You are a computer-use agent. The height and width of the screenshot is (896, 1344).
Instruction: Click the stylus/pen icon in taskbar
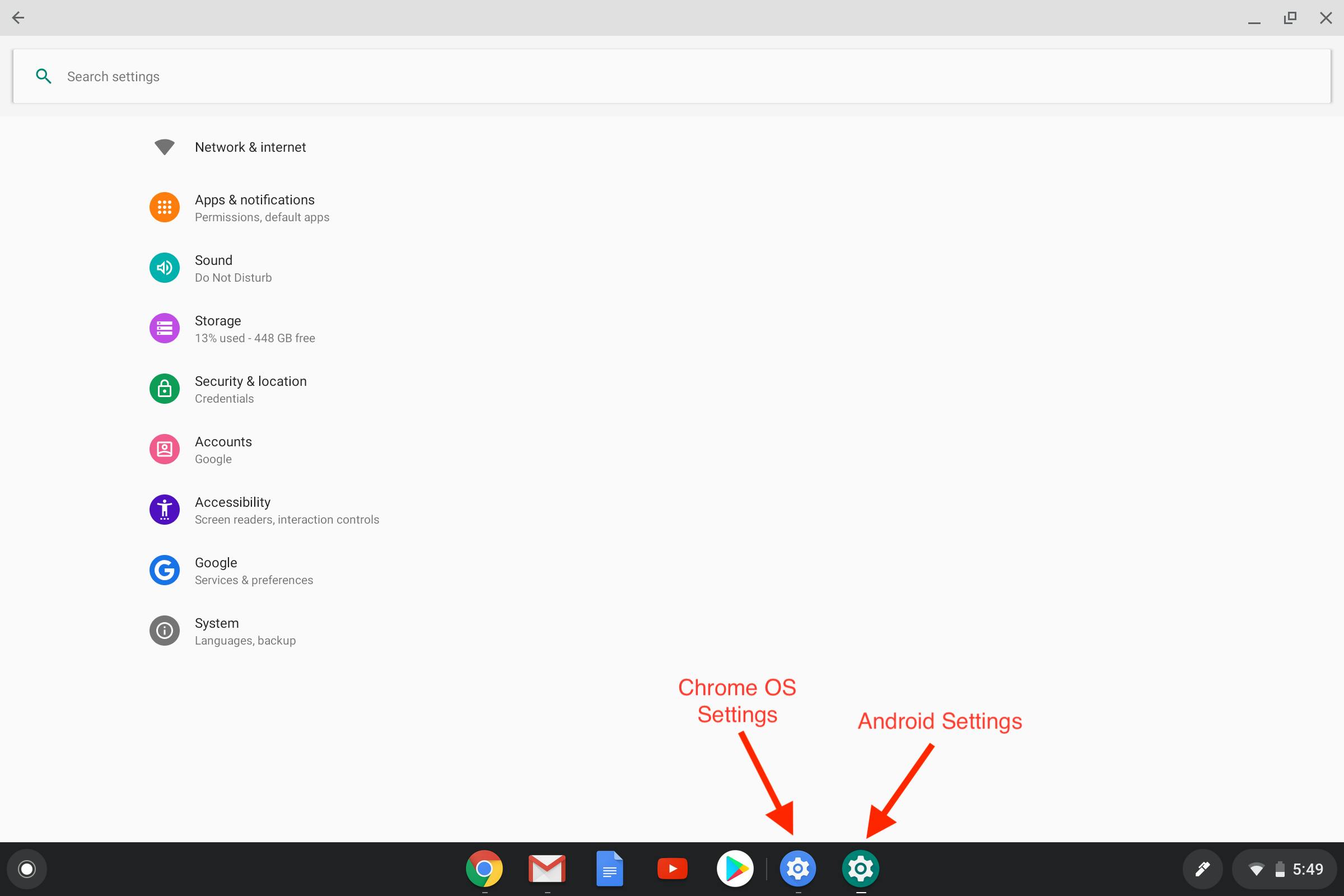pyautogui.click(x=1201, y=869)
